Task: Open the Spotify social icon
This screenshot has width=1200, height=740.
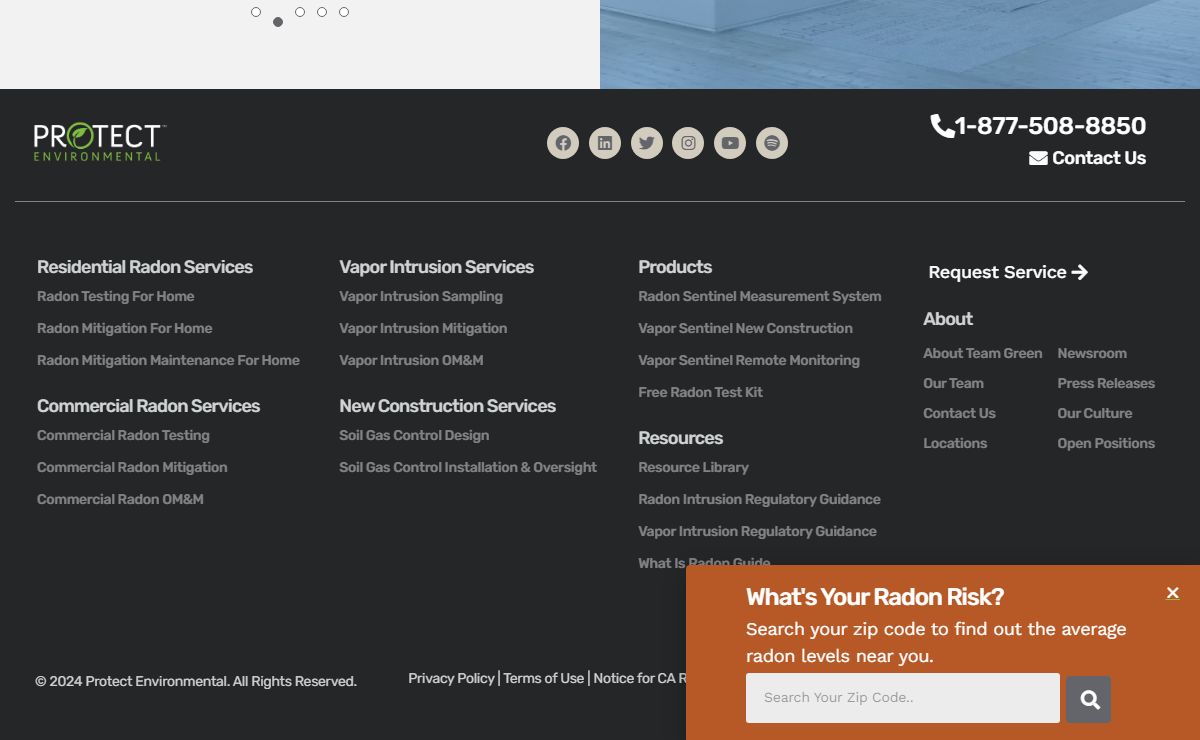Action: pos(772,143)
